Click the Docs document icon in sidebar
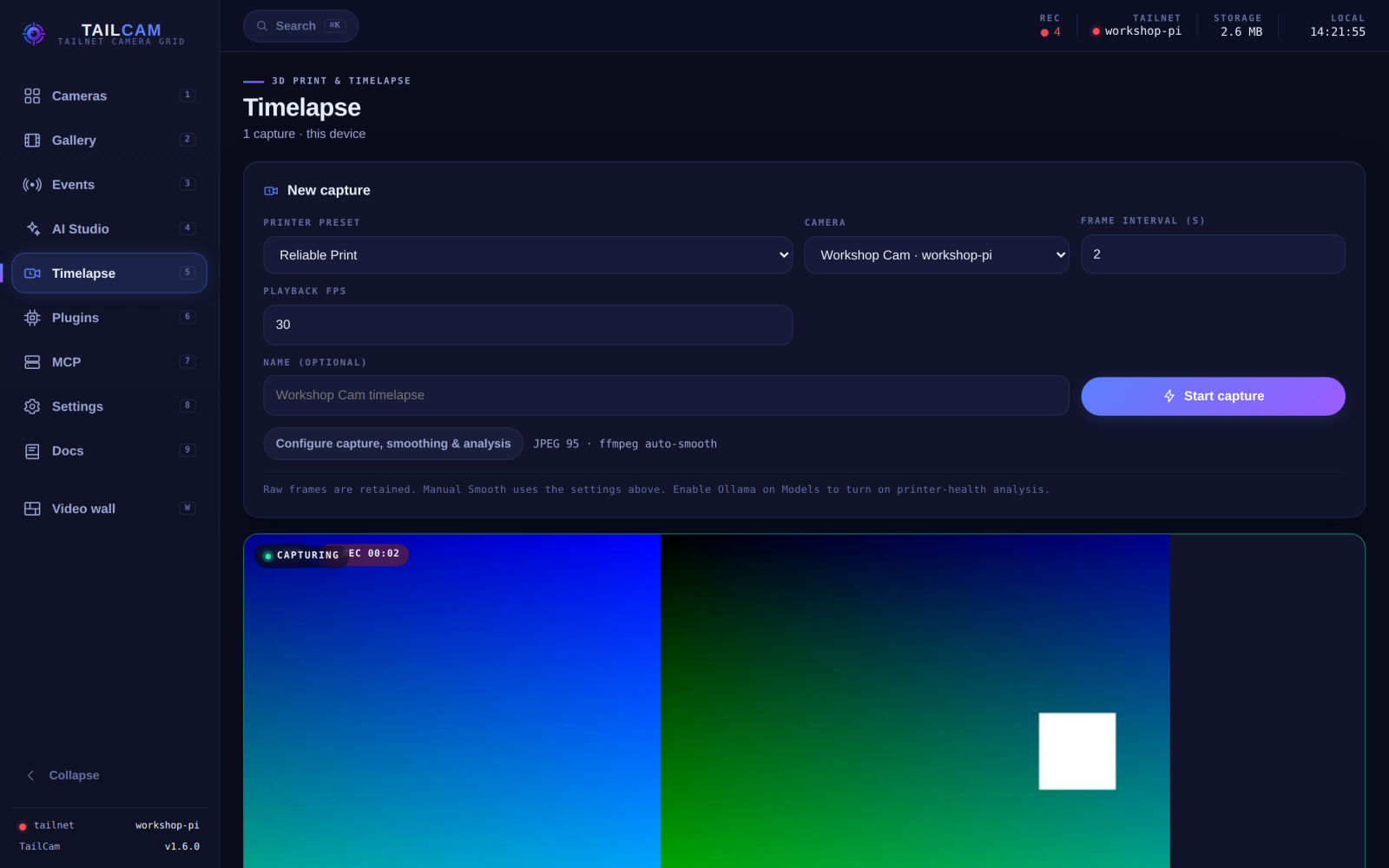 (x=32, y=450)
